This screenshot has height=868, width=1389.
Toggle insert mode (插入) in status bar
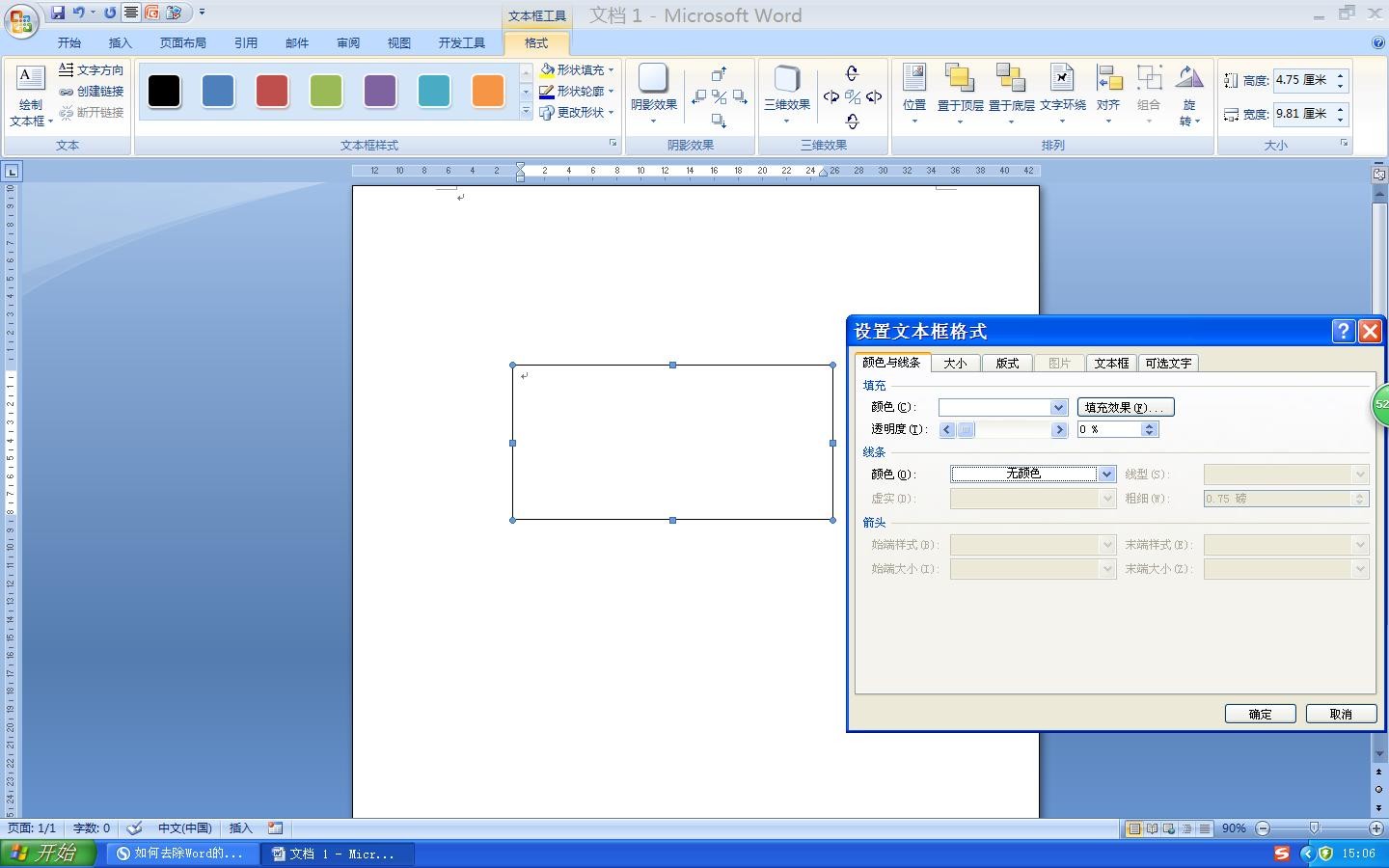pyautogui.click(x=240, y=827)
